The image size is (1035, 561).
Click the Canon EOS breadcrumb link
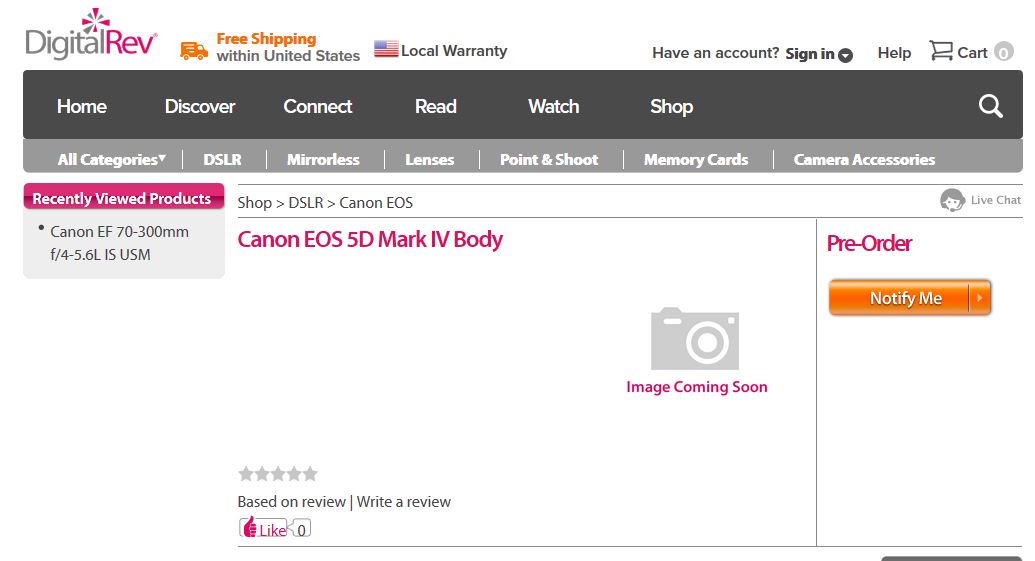tap(376, 203)
